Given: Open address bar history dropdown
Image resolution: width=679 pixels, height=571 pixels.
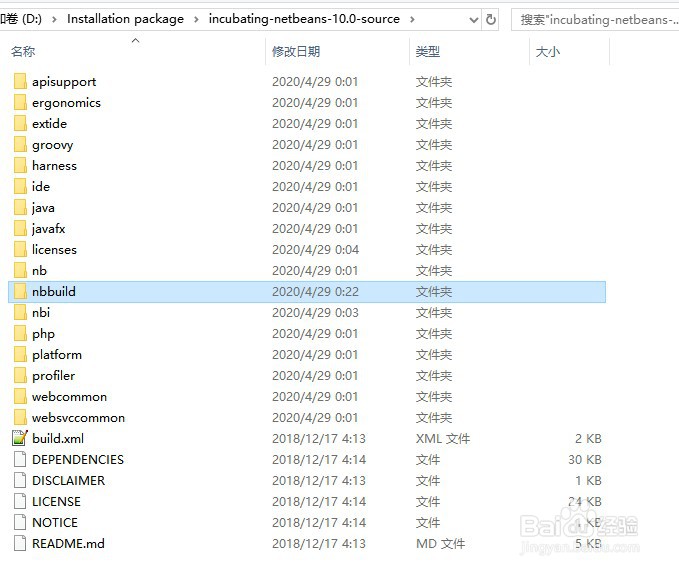Looking at the screenshot, I should point(474,20).
